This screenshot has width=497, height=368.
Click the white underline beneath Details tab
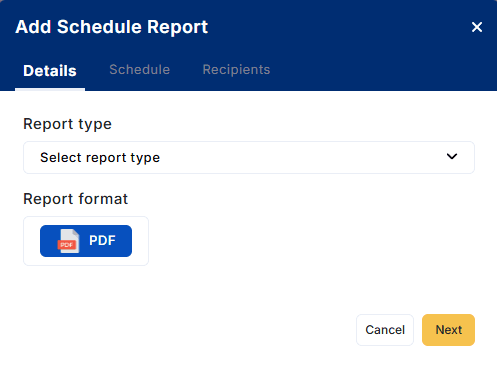tap(50, 89)
